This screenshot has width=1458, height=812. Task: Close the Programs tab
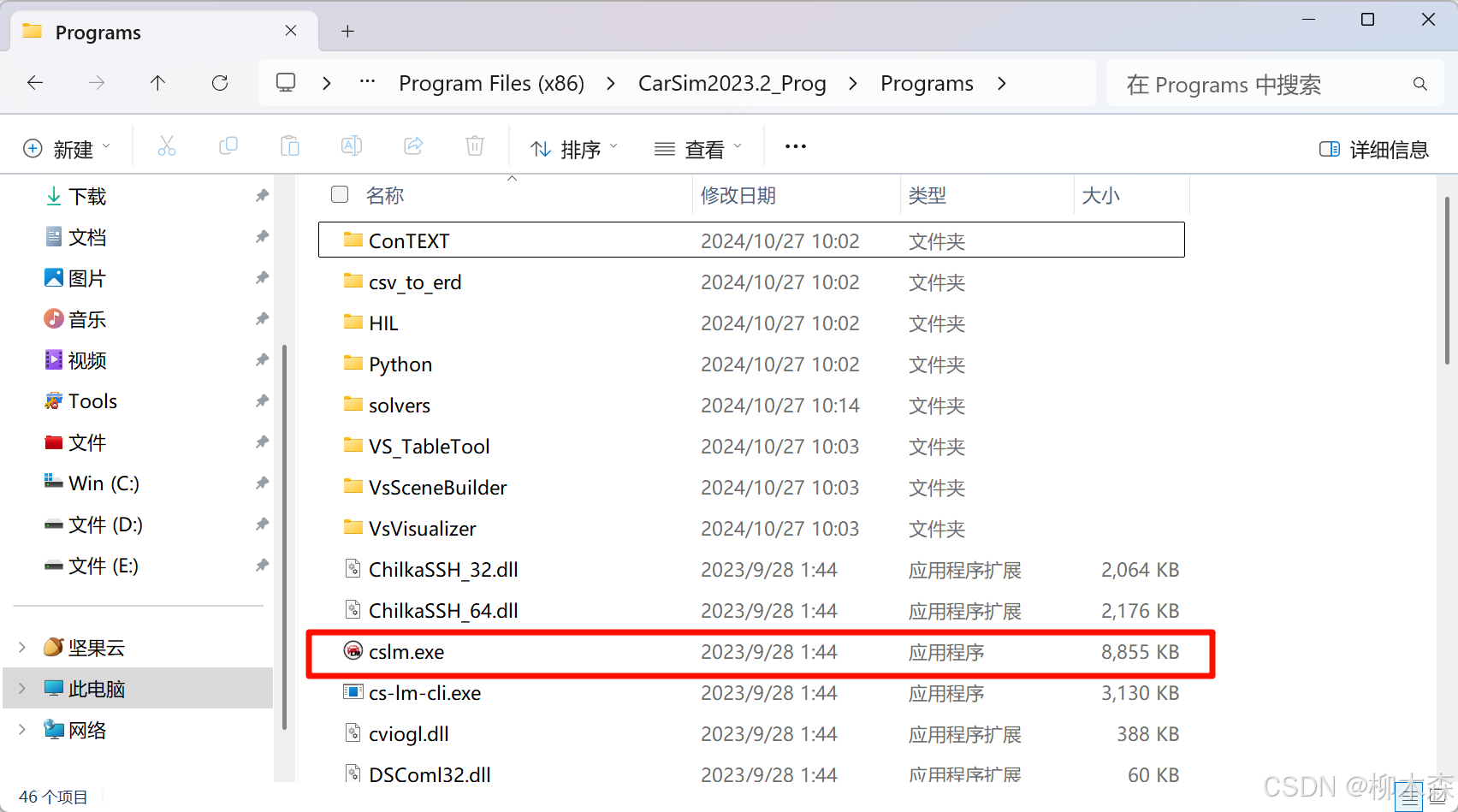pos(291,31)
